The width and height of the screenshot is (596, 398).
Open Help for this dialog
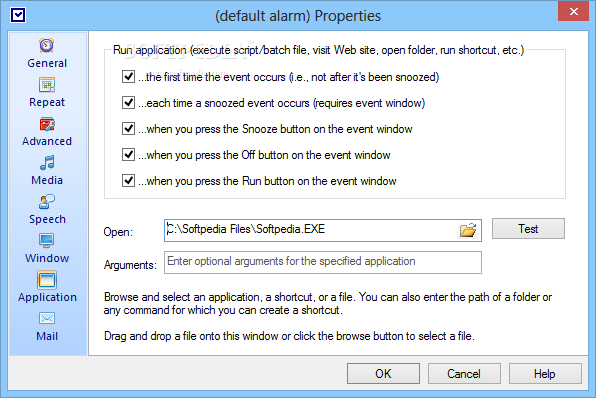point(545,373)
